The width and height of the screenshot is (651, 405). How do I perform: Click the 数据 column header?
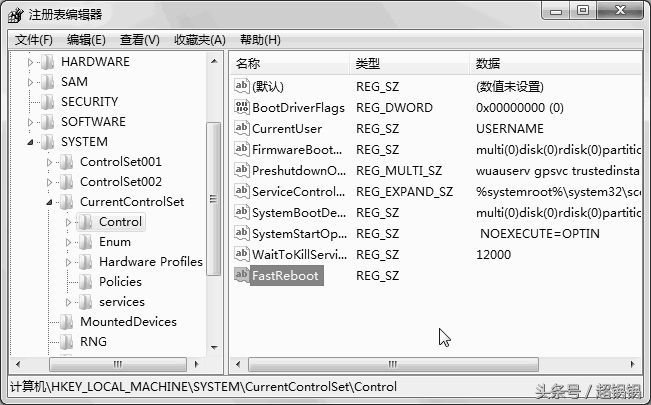pos(555,64)
